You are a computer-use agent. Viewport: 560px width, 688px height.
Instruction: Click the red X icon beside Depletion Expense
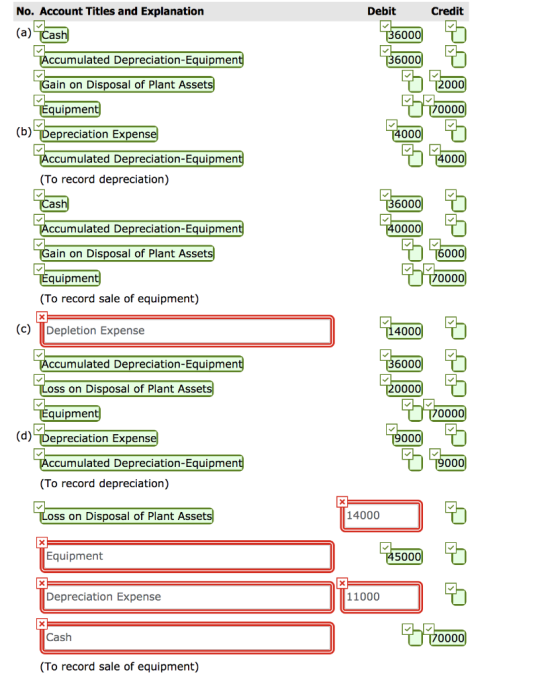[42, 317]
